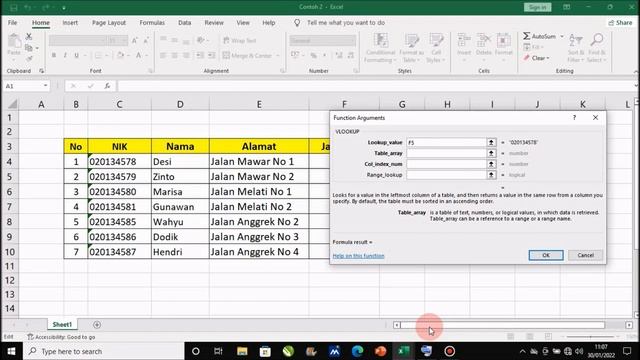The height and width of the screenshot is (360, 640).
Task: Switch to the Data tab
Action: (x=184, y=23)
